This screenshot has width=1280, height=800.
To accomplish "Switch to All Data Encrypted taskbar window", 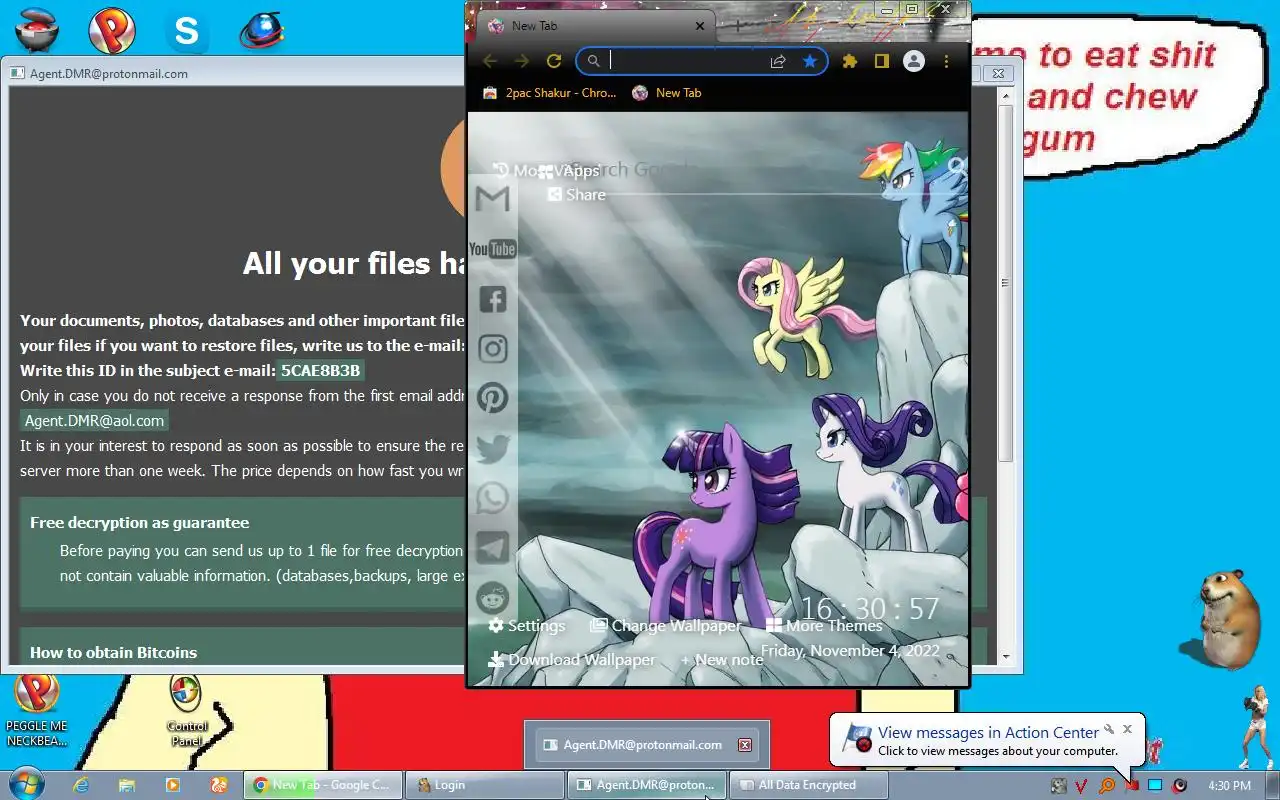I will point(809,785).
